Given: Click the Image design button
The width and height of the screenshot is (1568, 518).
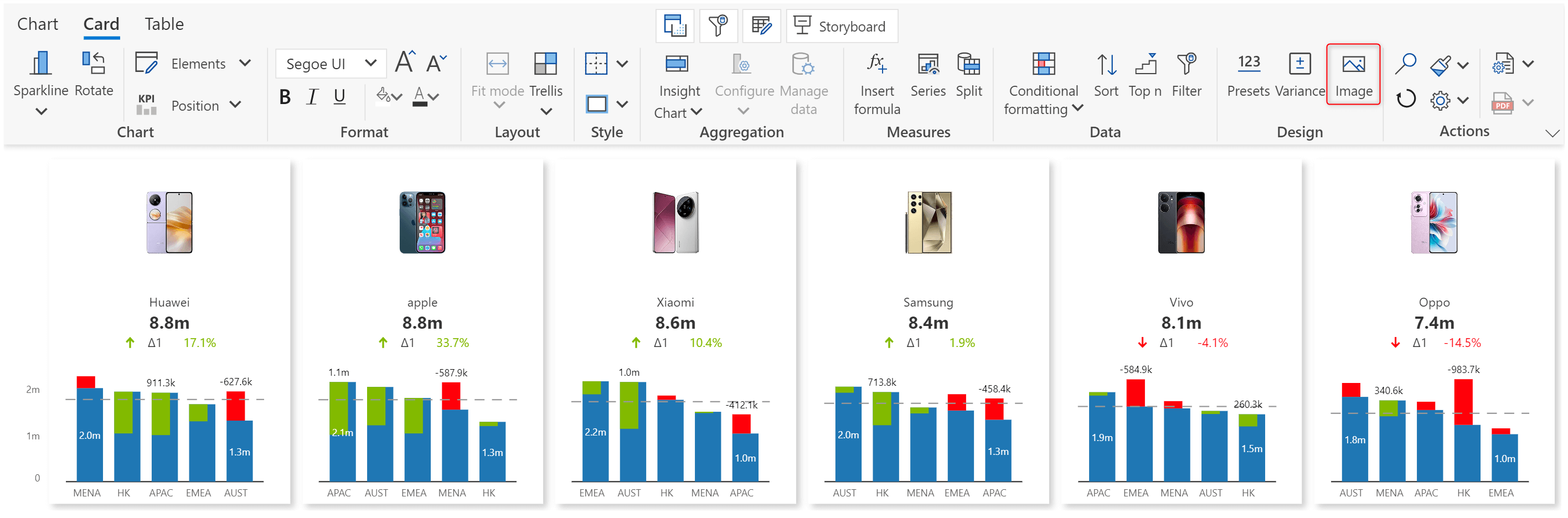Looking at the screenshot, I should [x=1353, y=74].
